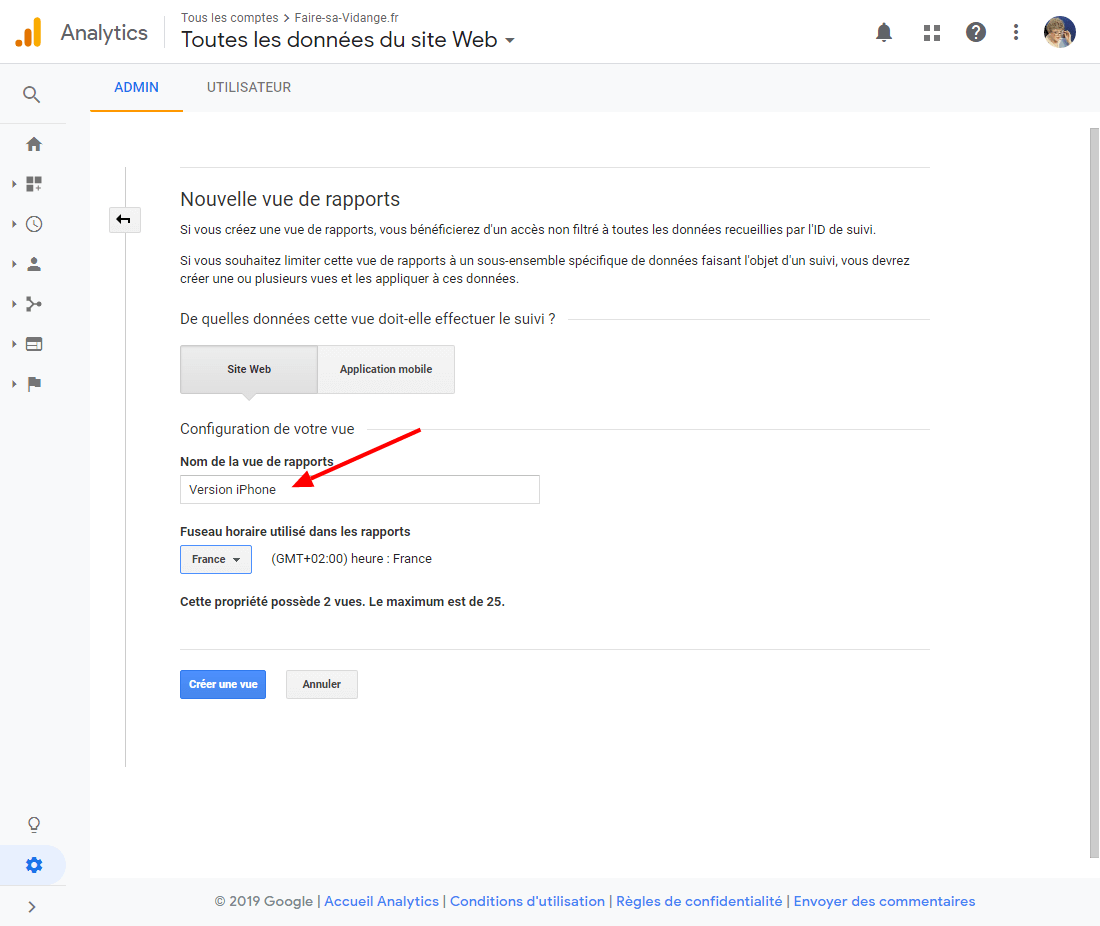Click the Créer une vue button
Image resolution: width=1100 pixels, height=926 pixels.
(222, 684)
